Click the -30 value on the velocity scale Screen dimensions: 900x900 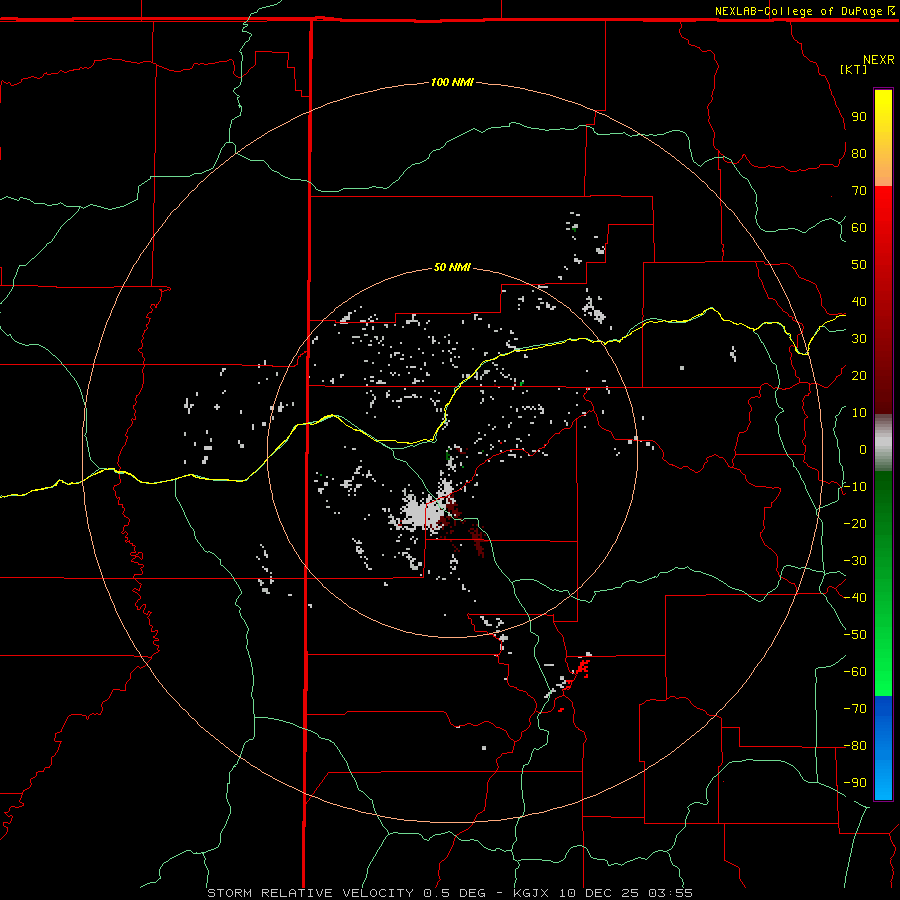[x=855, y=561]
